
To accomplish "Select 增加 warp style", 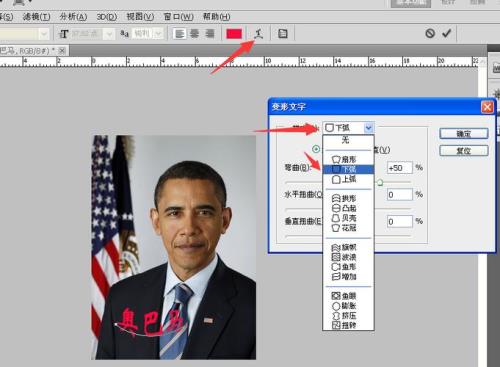I will coord(348,276).
